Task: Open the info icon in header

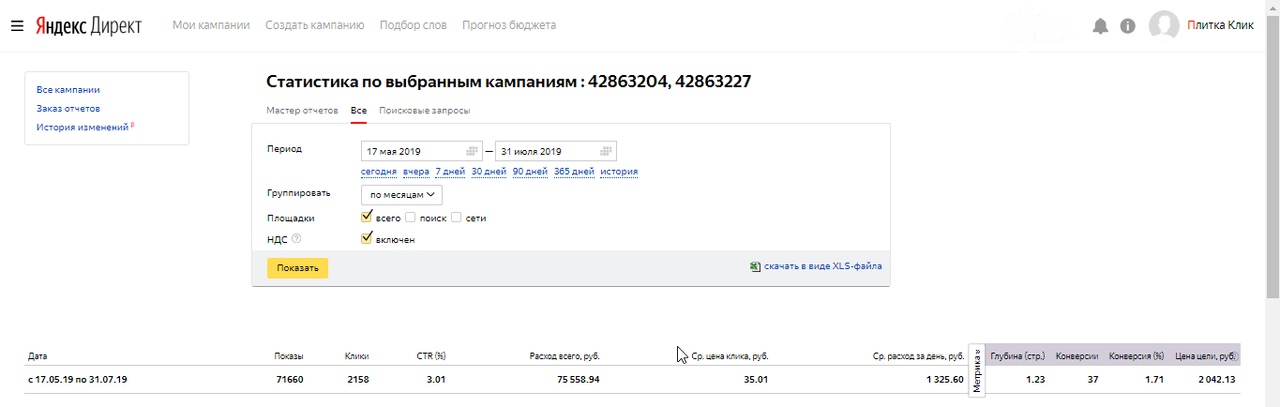Action: [1128, 26]
